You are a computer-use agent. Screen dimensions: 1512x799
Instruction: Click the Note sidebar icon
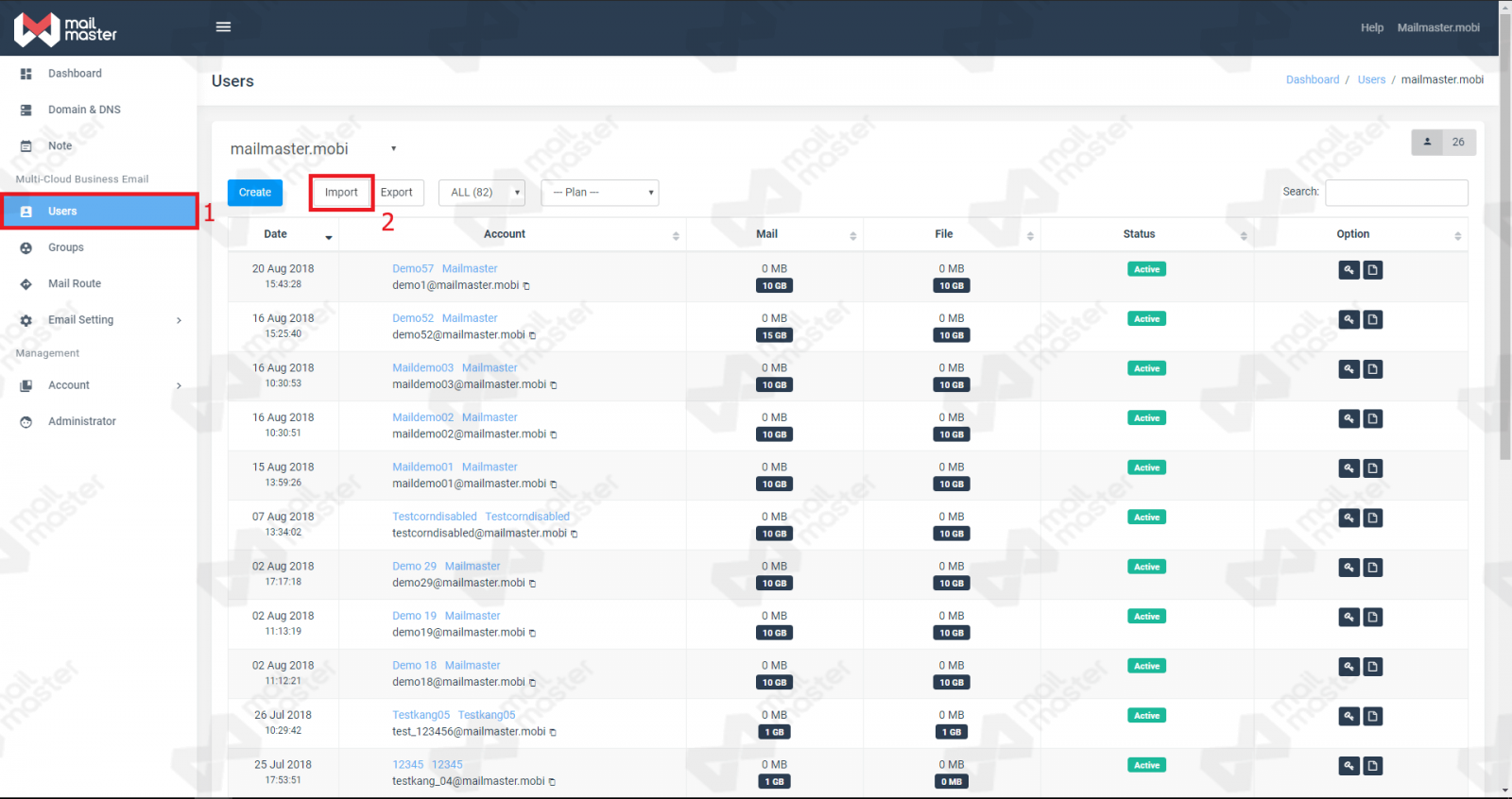click(x=26, y=146)
